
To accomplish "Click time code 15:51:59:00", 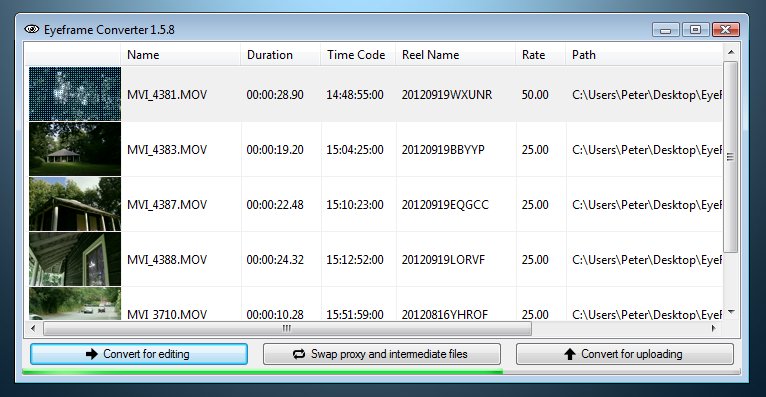I will (355, 314).
